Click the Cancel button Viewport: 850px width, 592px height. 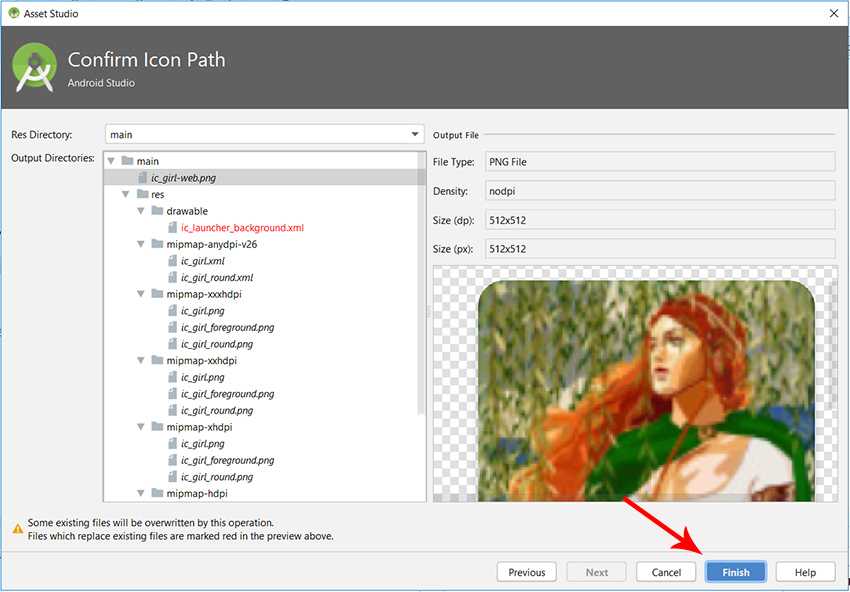pos(666,572)
